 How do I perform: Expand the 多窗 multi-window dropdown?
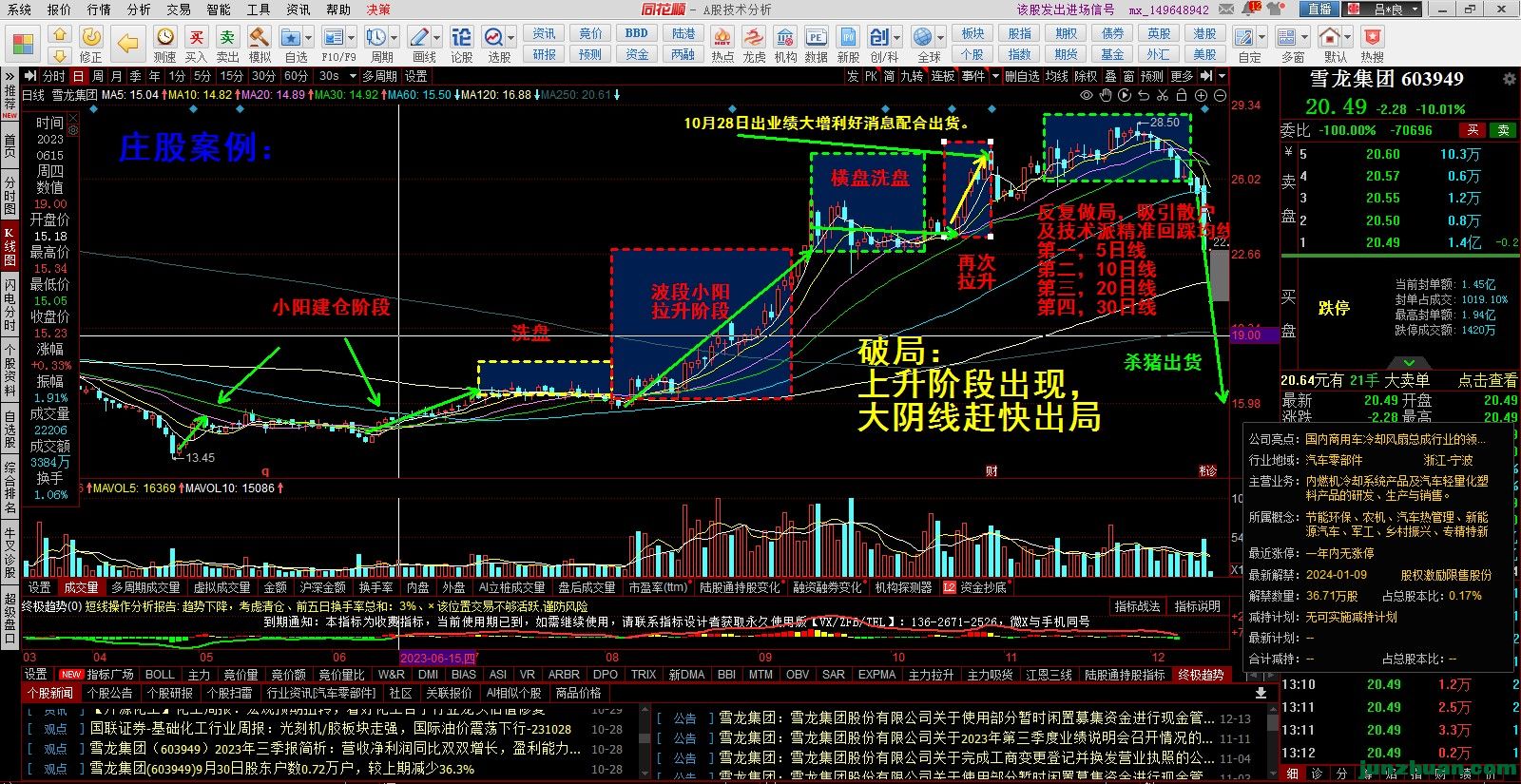point(1306,38)
